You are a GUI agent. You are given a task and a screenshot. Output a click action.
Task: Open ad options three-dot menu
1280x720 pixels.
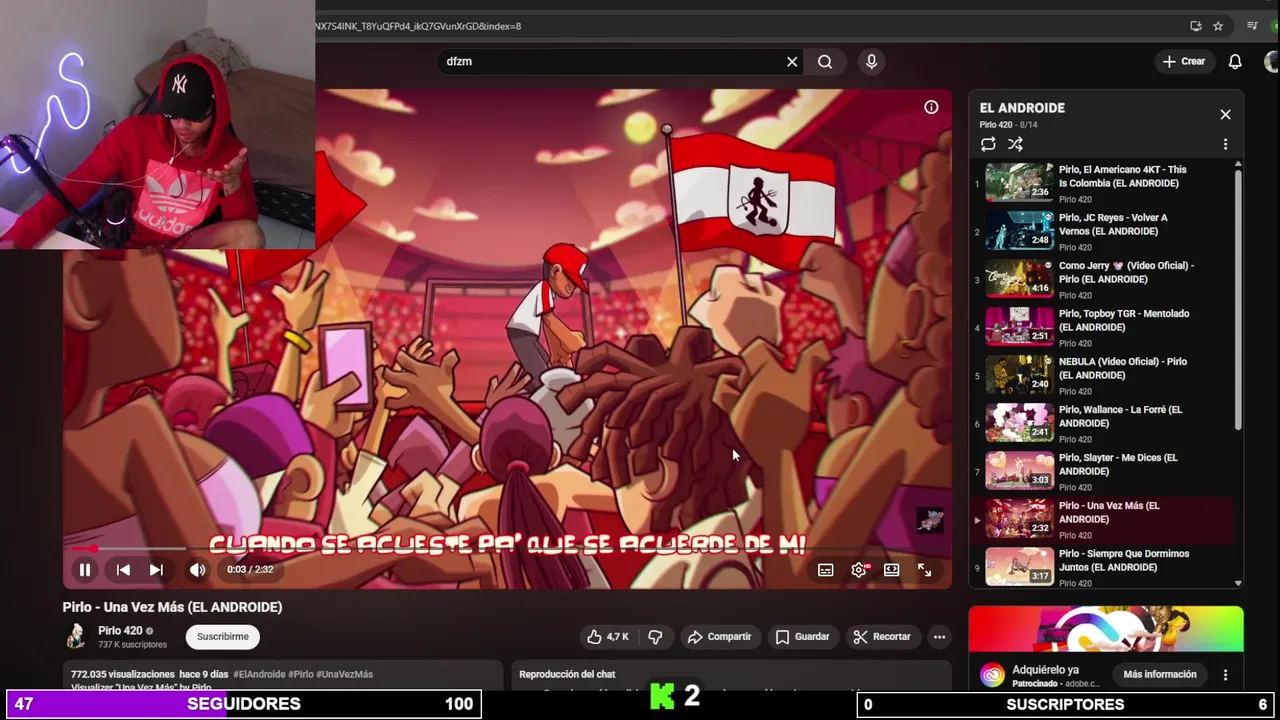click(1225, 675)
